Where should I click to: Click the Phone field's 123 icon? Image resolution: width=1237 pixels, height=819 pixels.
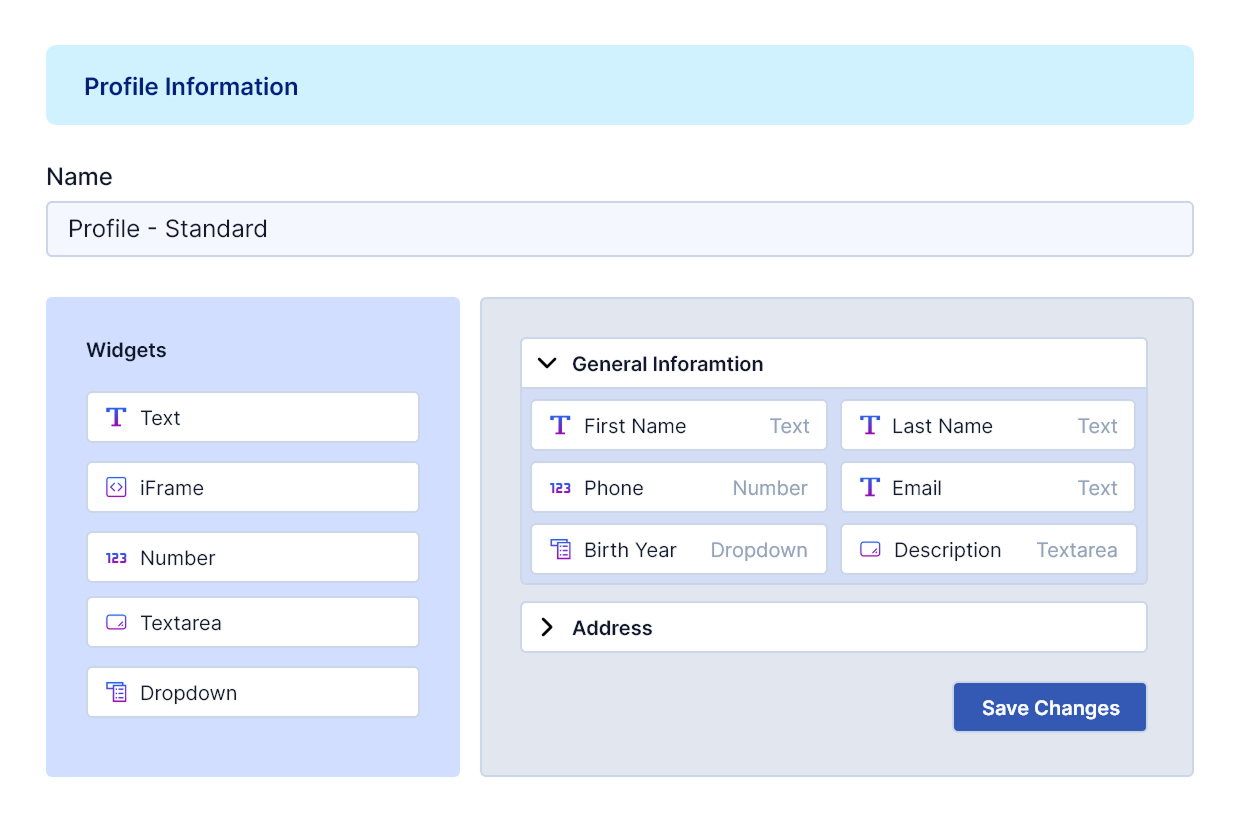pyautogui.click(x=560, y=488)
